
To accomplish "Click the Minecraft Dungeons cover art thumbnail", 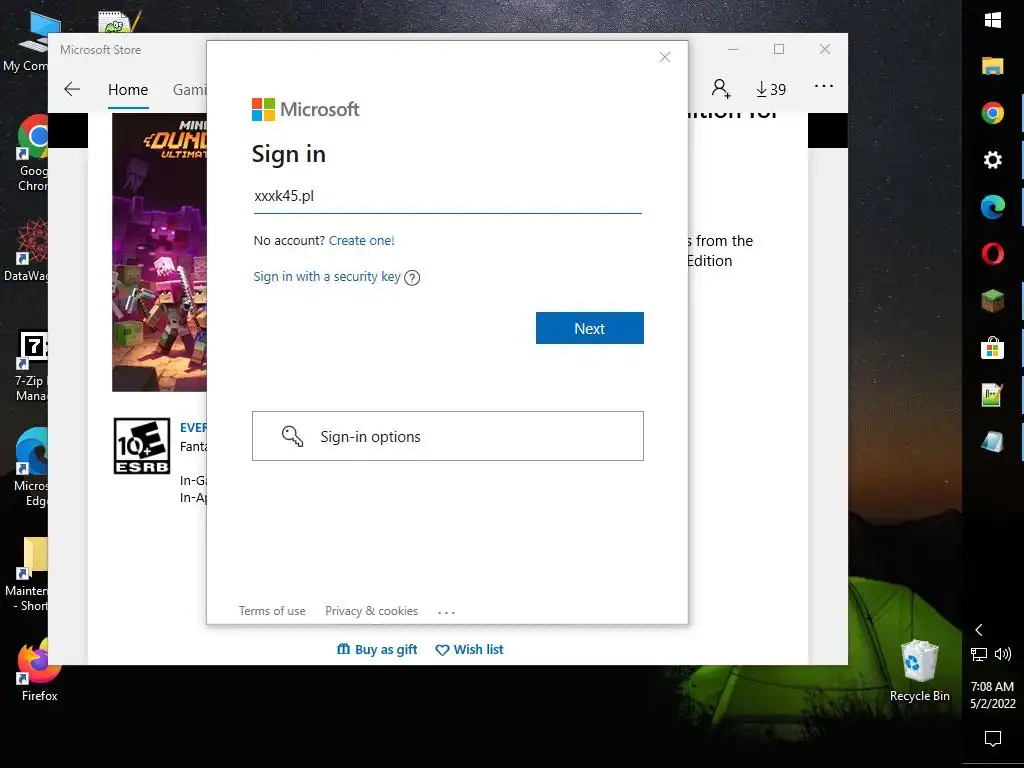I will (159, 253).
